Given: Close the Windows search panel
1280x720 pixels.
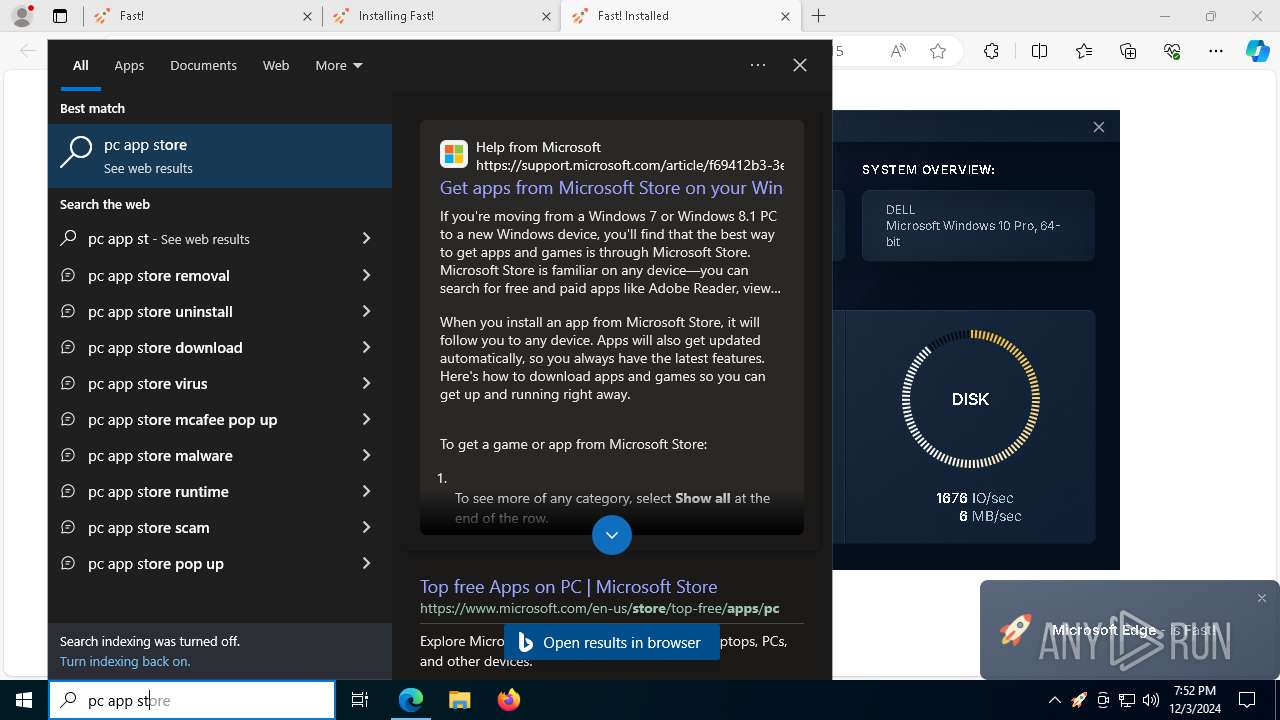Looking at the screenshot, I should pos(800,65).
